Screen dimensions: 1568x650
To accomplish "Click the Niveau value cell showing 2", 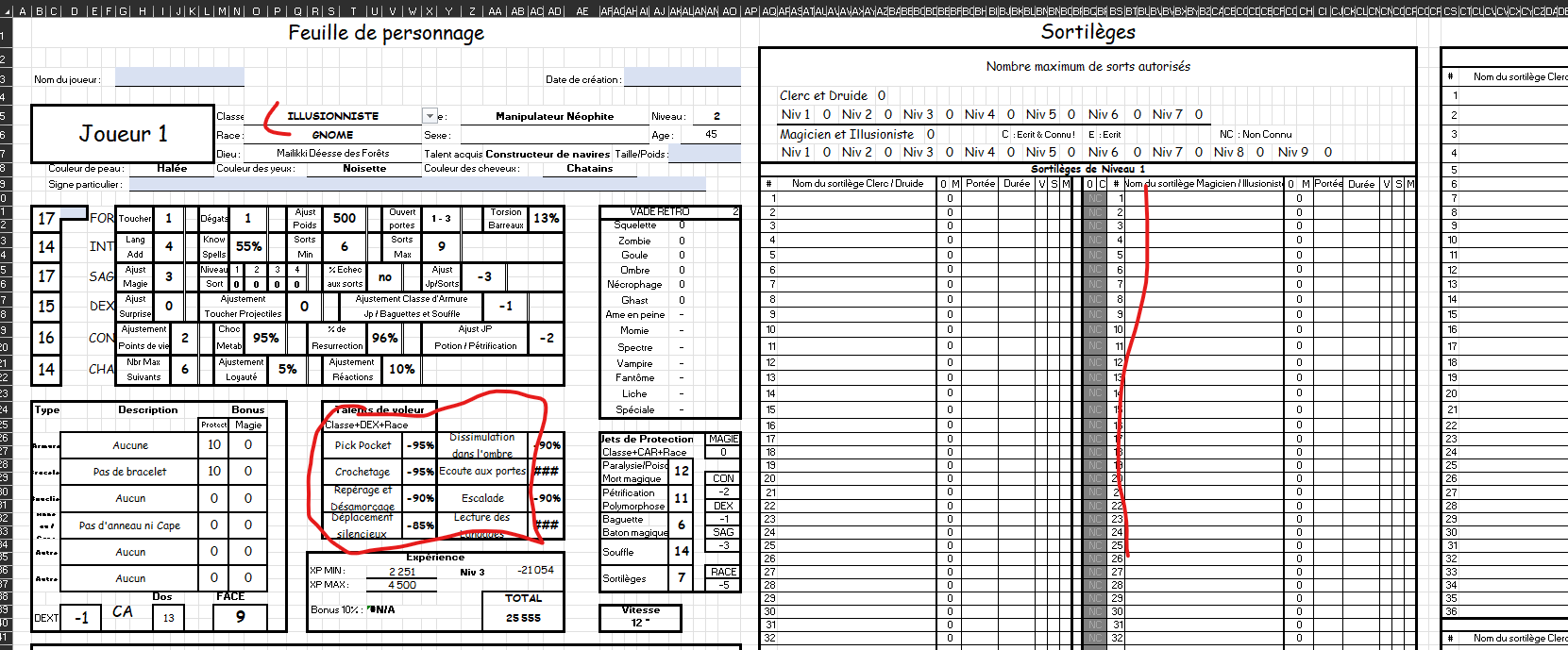I will pos(717,116).
